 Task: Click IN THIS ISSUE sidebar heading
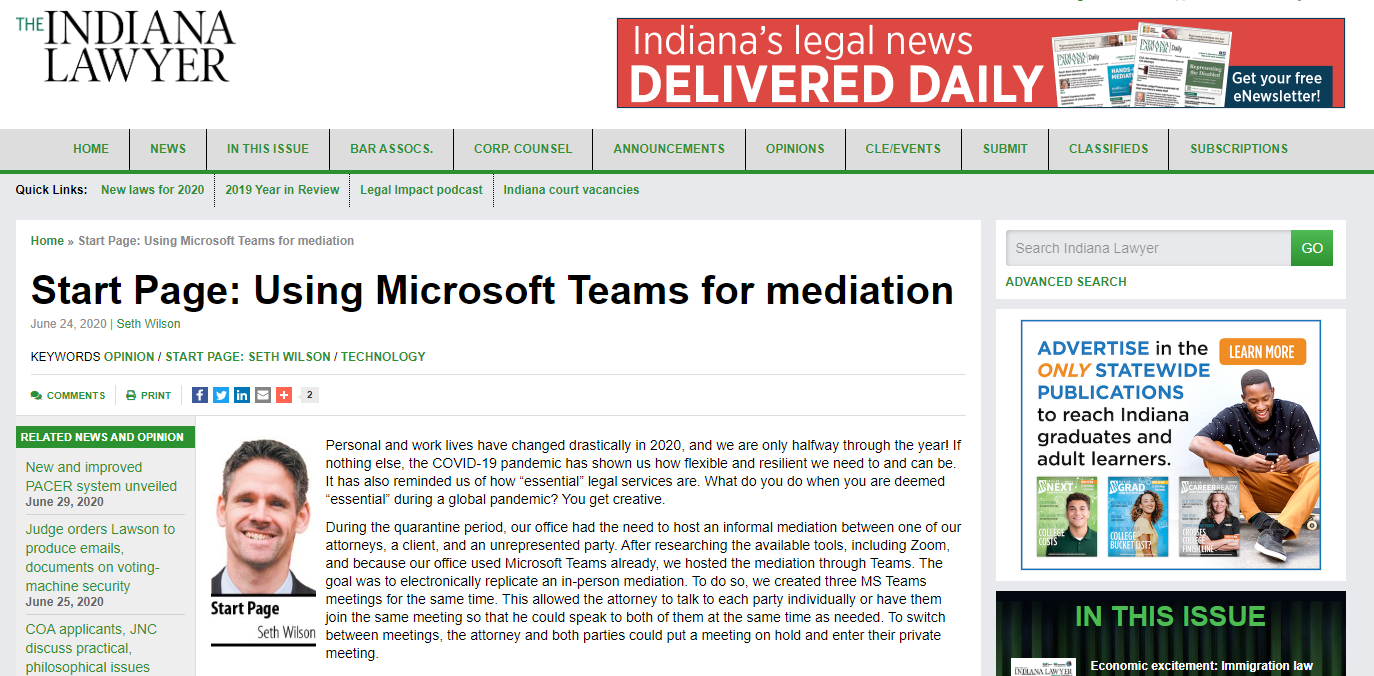coord(1171,616)
